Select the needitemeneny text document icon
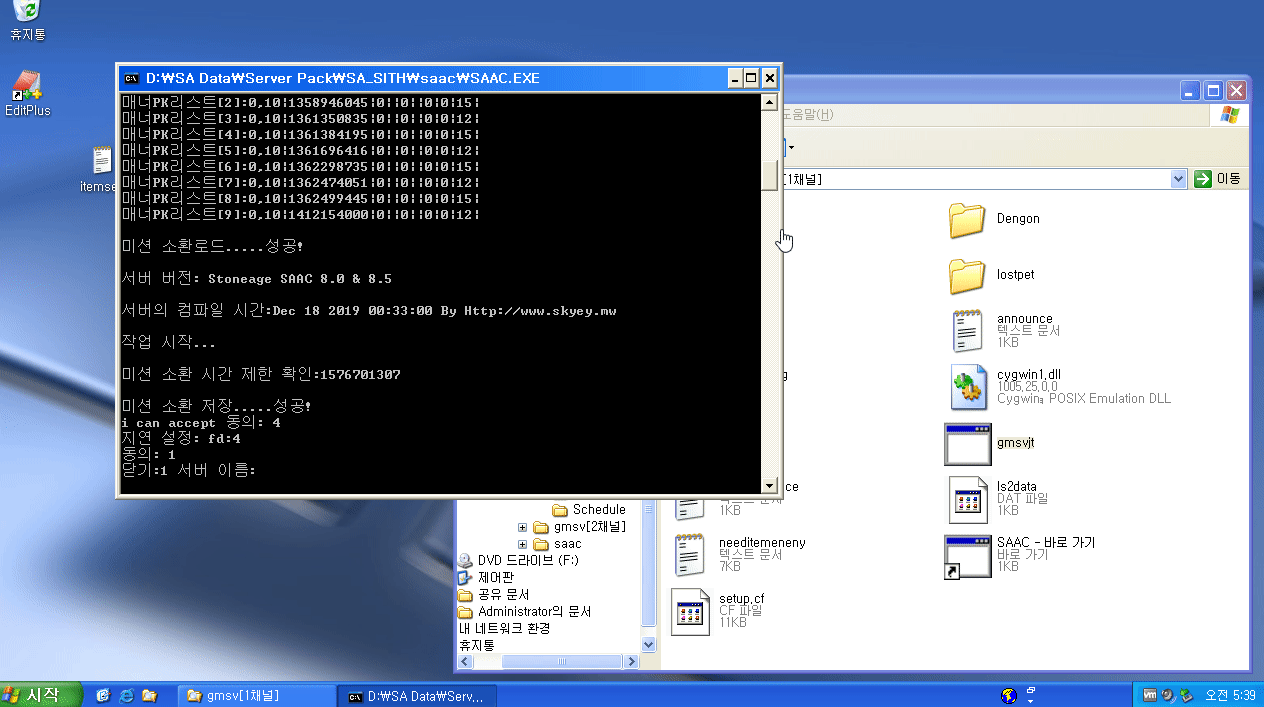The width and height of the screenshot is (1264, 707). point(689,555)
